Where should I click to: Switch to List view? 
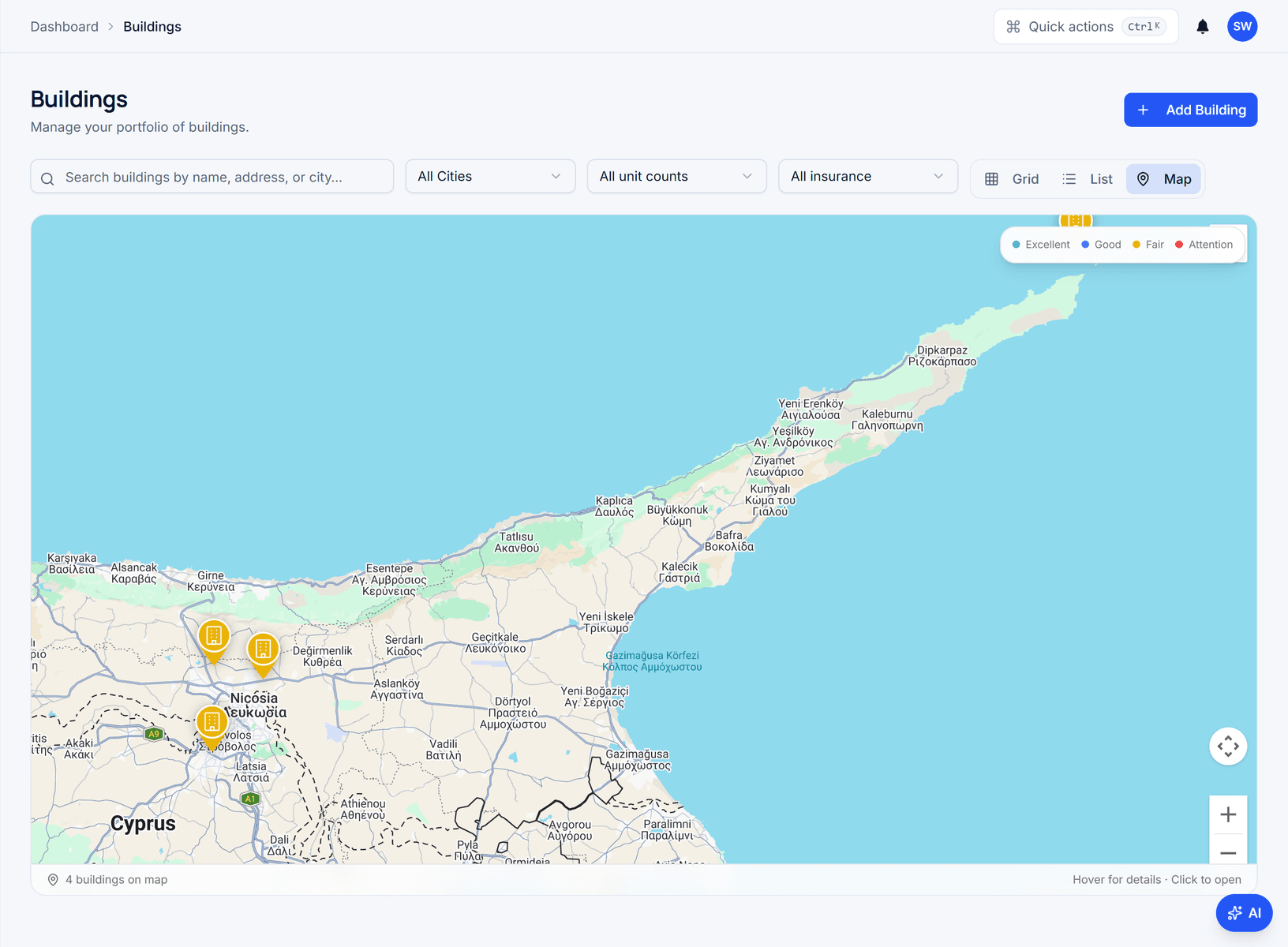(1088, 179)
